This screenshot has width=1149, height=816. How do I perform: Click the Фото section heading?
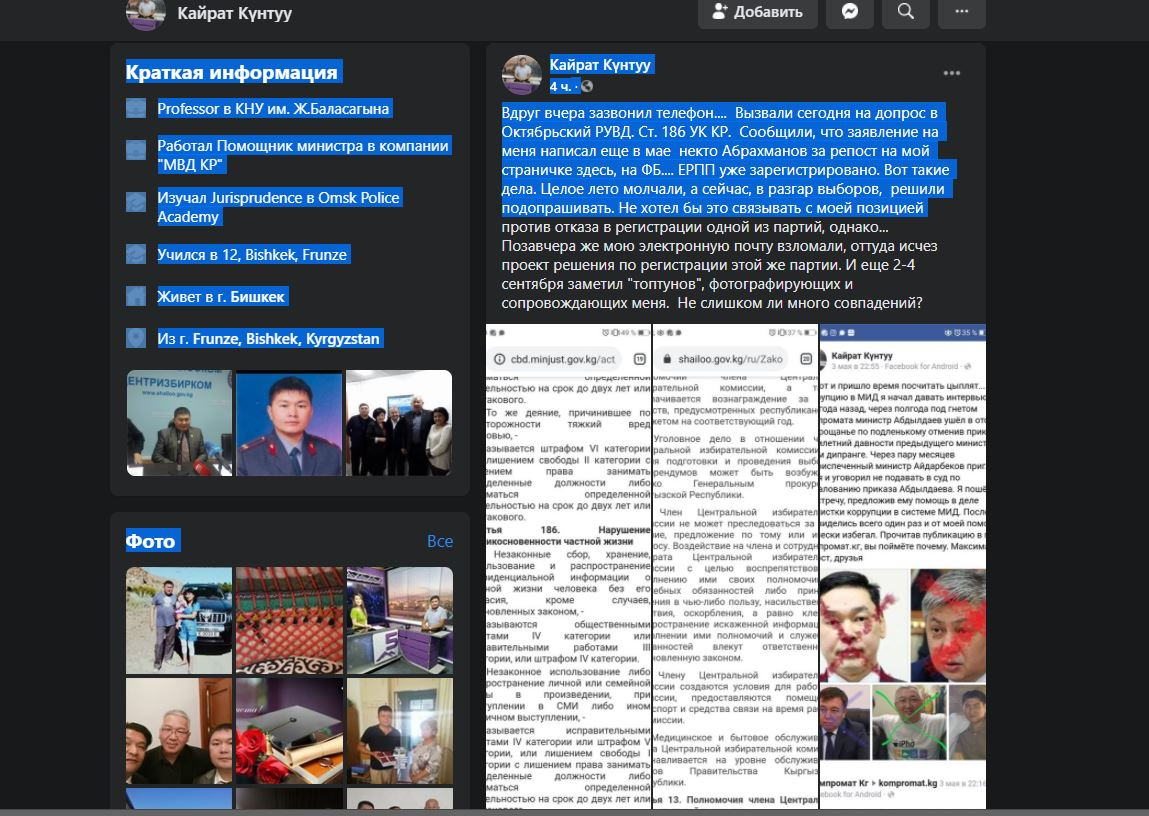150,541
